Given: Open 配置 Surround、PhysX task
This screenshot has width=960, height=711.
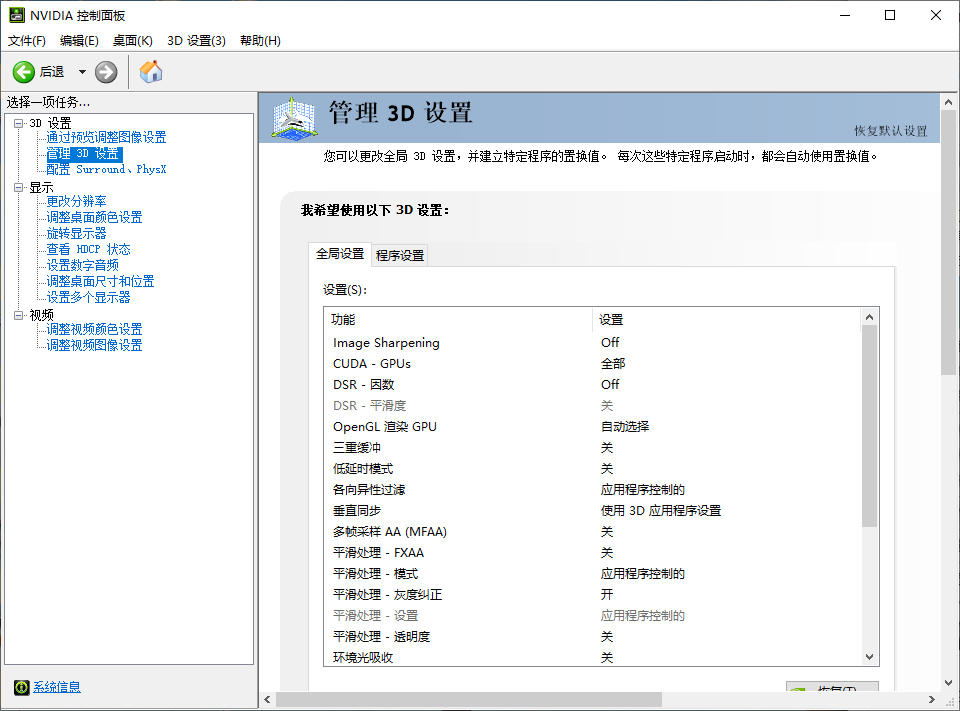Looking at the screenshot, I should coord(107,169).
